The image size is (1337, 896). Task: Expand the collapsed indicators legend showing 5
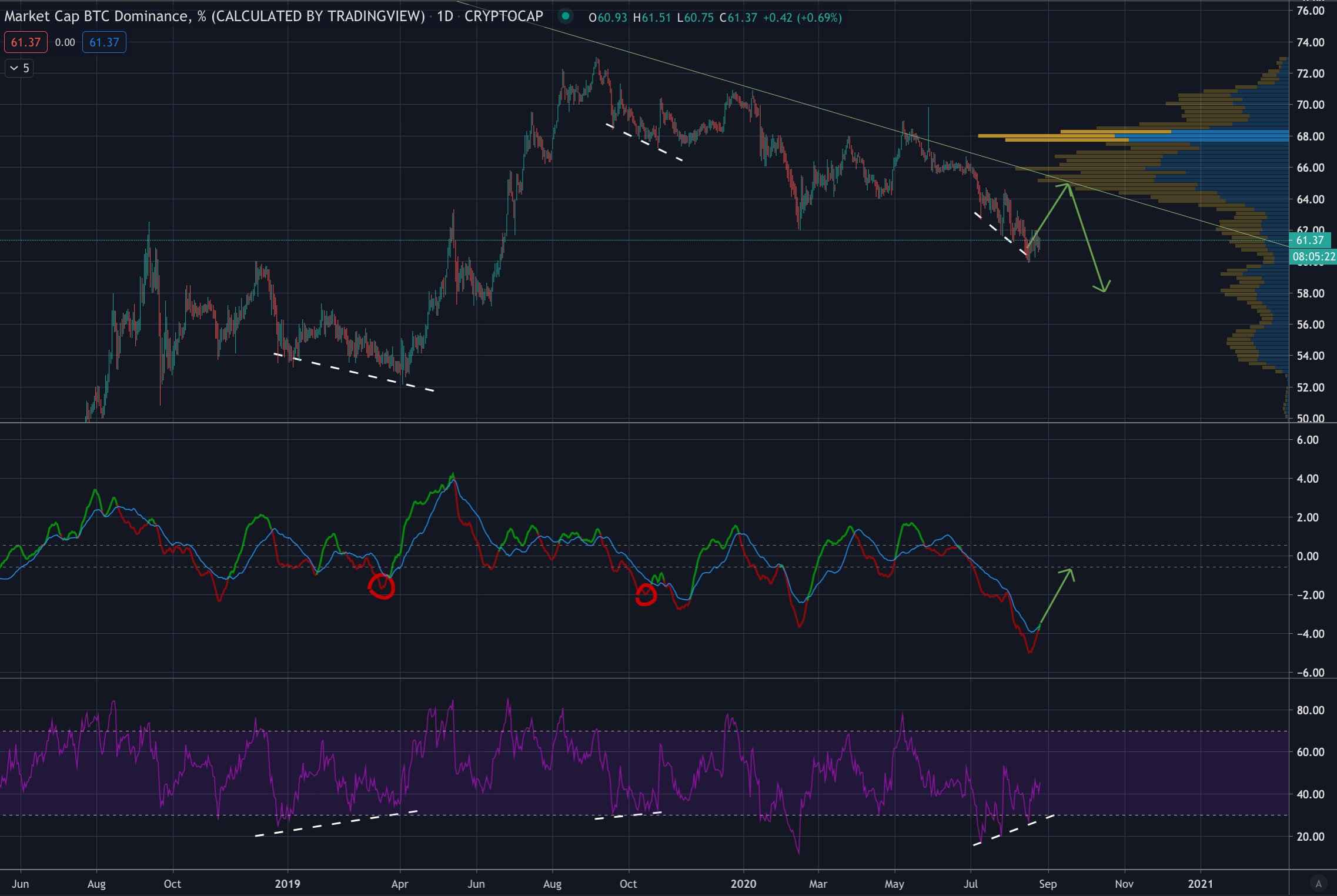[19, 68]
